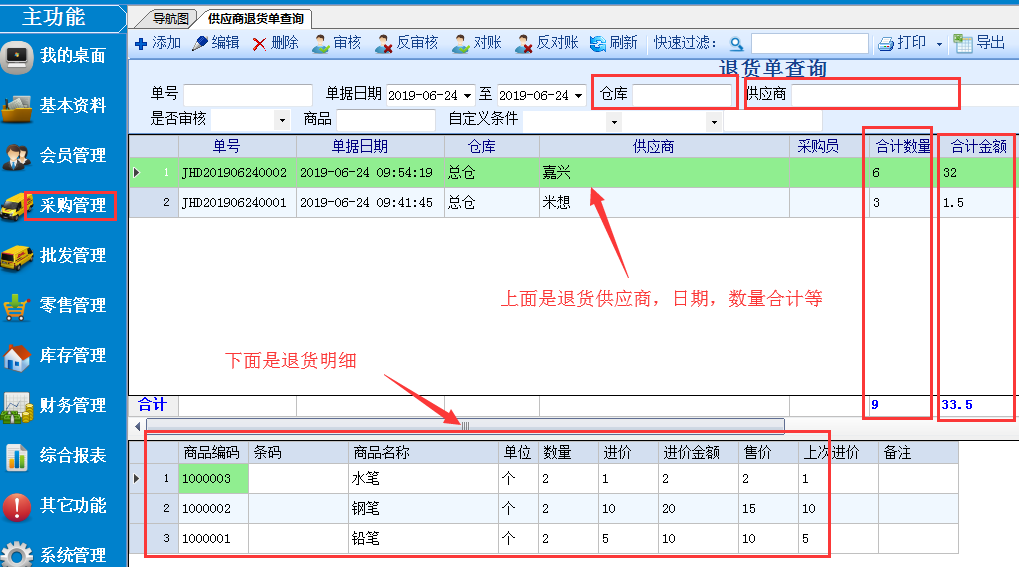Image resolution: width=1019 pixels, height=567 pixels.
Task: Click the 打印 printer icon
Action: coord(886,44)
